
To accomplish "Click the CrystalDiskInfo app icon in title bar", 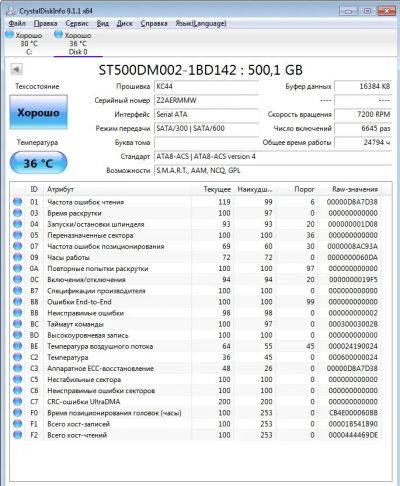I will [11, 10].
